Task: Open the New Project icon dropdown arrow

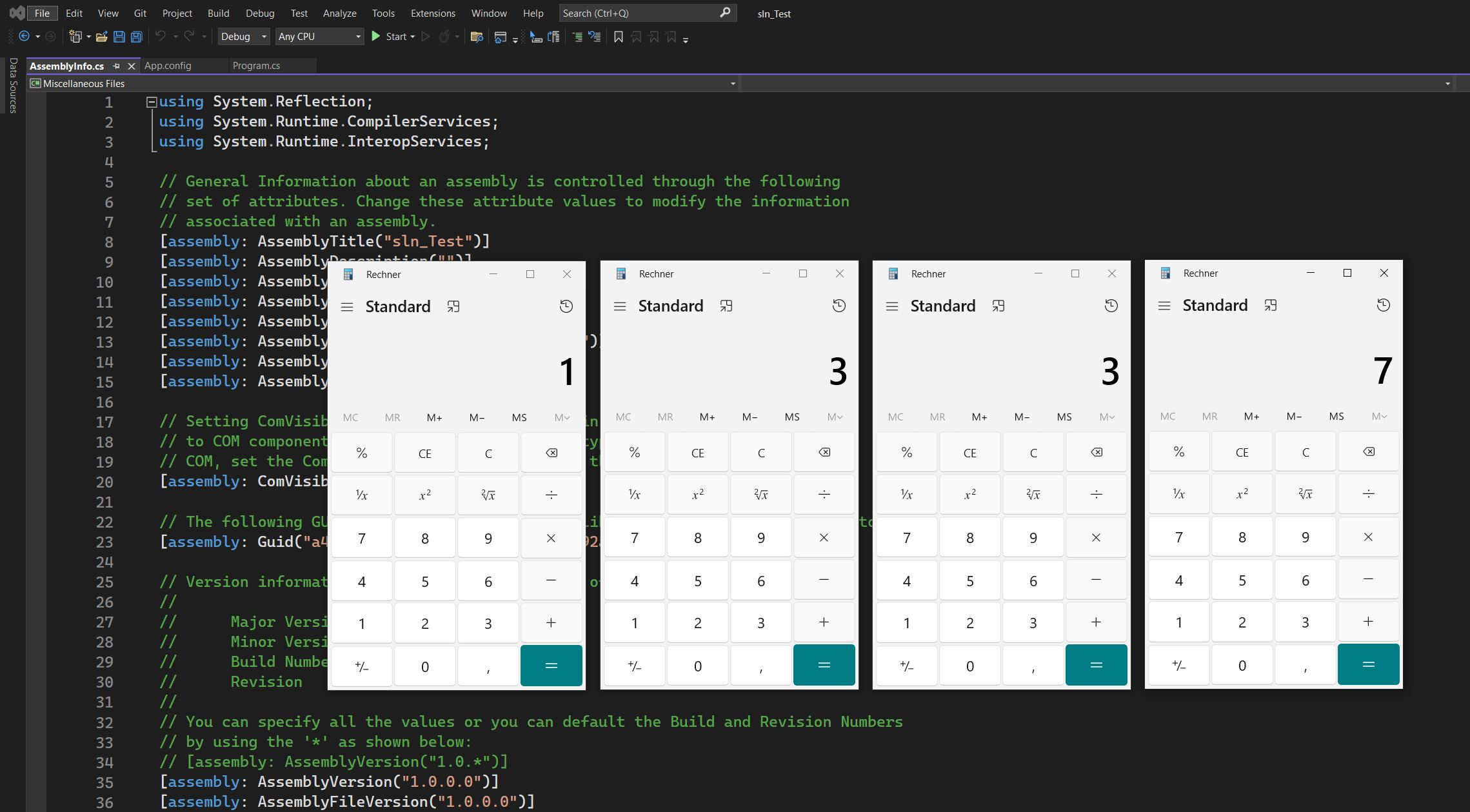Action: (88, 37)
